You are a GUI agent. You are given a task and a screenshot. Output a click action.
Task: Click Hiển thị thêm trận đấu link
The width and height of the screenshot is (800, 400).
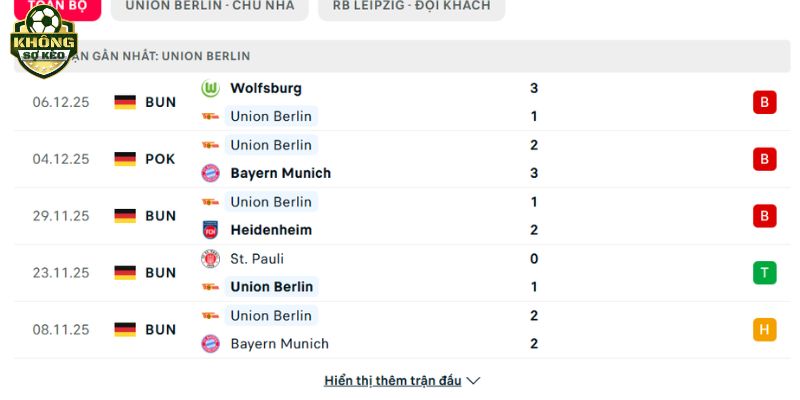click(392, 381)
